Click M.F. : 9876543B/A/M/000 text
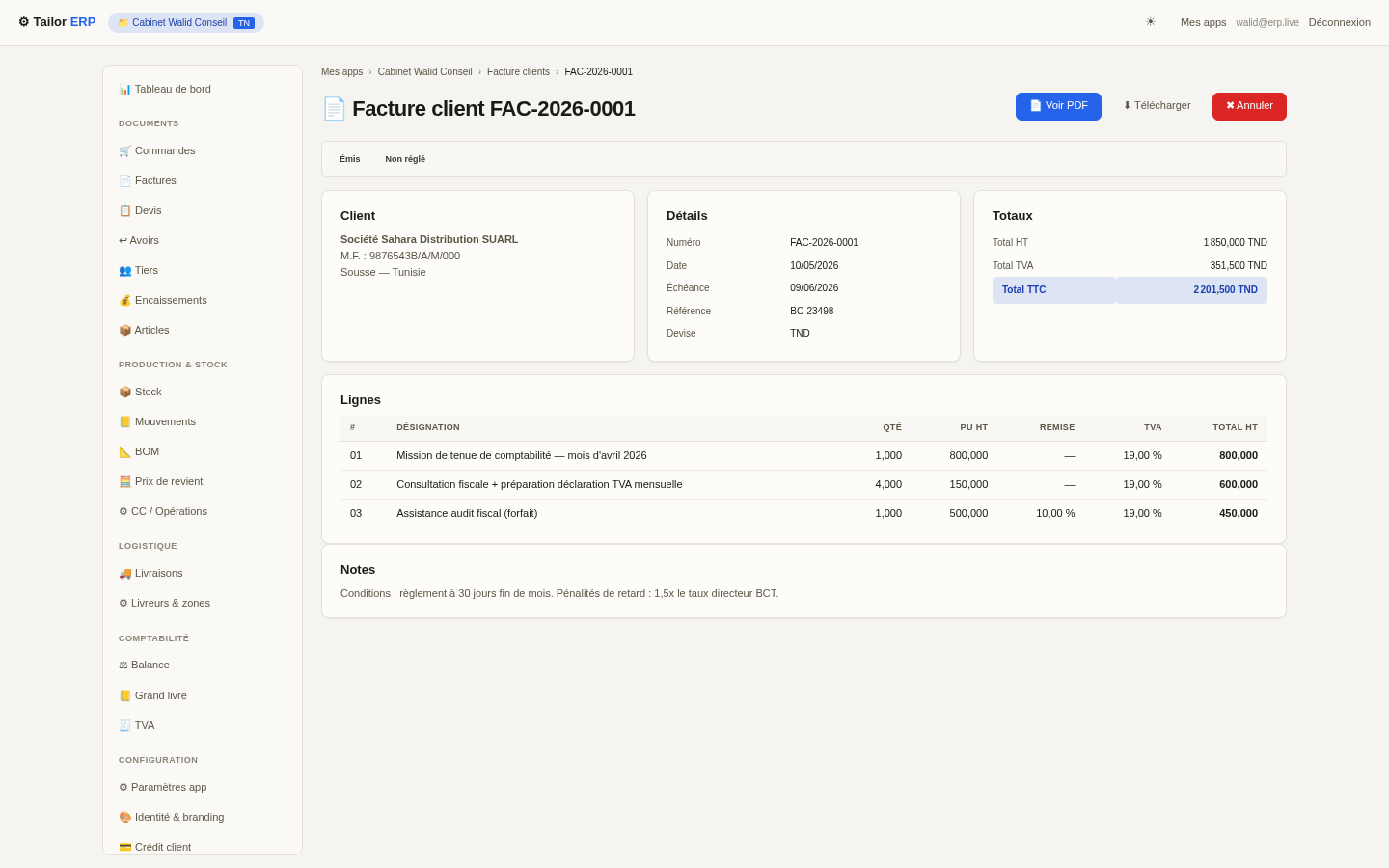The height and width of the screenshot is (868, 1389). pyautogui.click(x=400, y=256)
